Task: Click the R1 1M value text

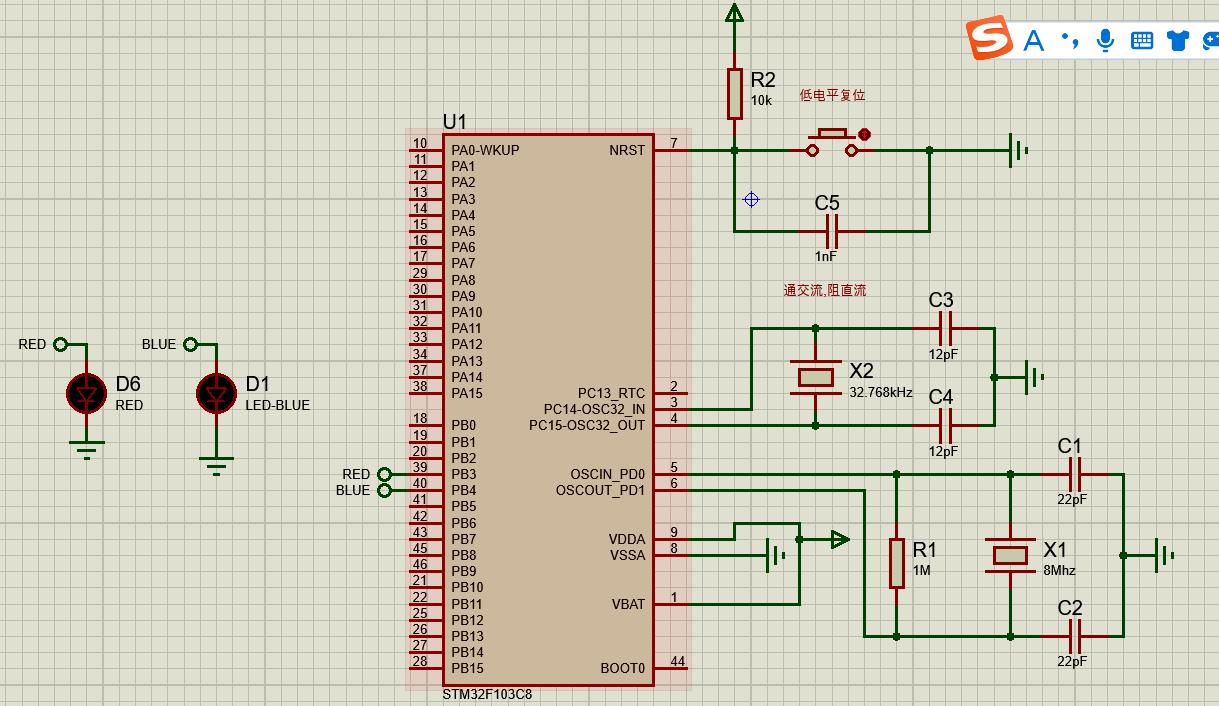Action: pyautogui.click(x=921, y=570)
